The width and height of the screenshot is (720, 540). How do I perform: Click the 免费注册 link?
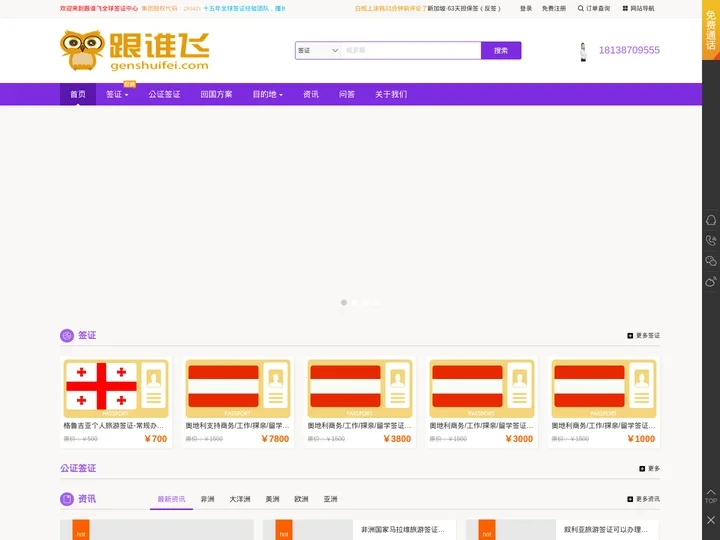[554, 8]
